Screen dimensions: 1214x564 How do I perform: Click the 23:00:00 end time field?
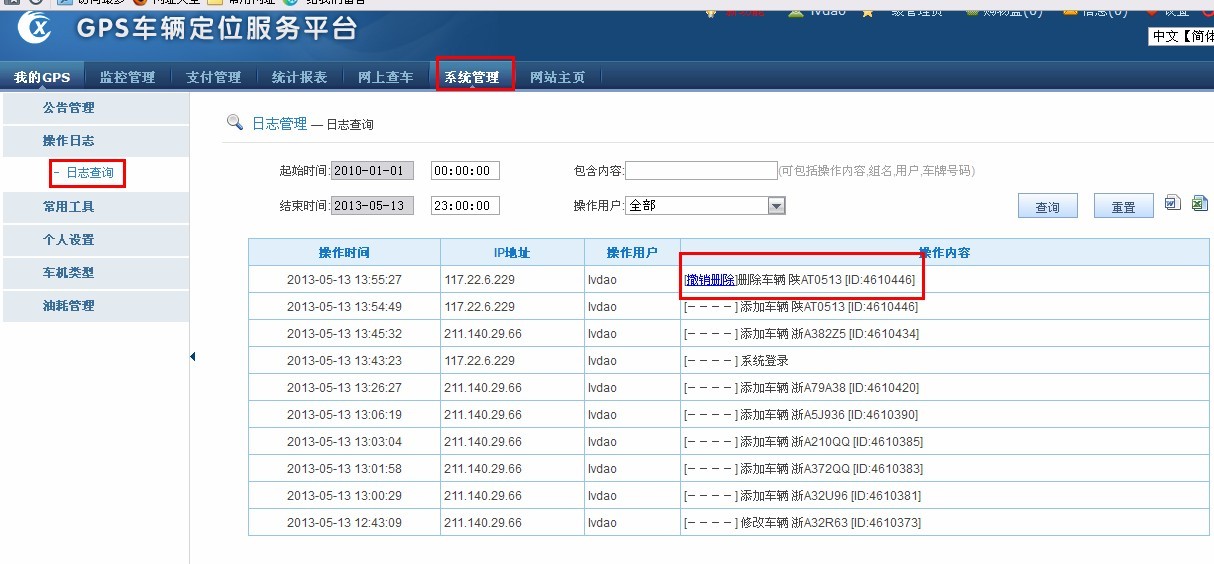pos(465,206)
